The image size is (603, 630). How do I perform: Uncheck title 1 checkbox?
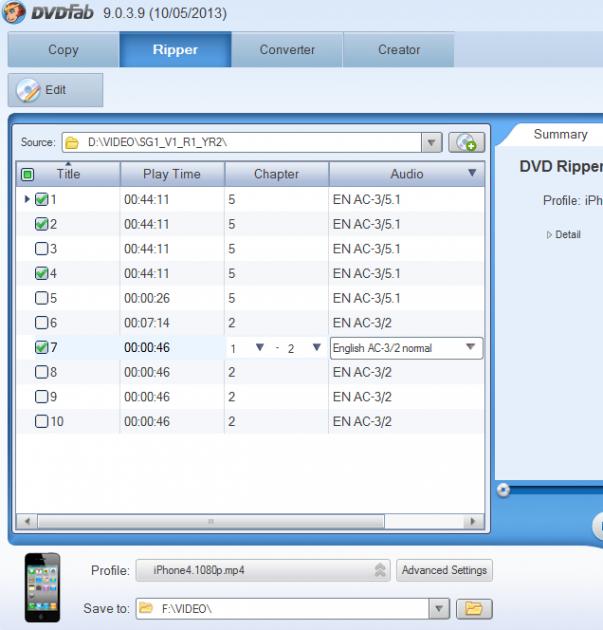click(41, 199)
